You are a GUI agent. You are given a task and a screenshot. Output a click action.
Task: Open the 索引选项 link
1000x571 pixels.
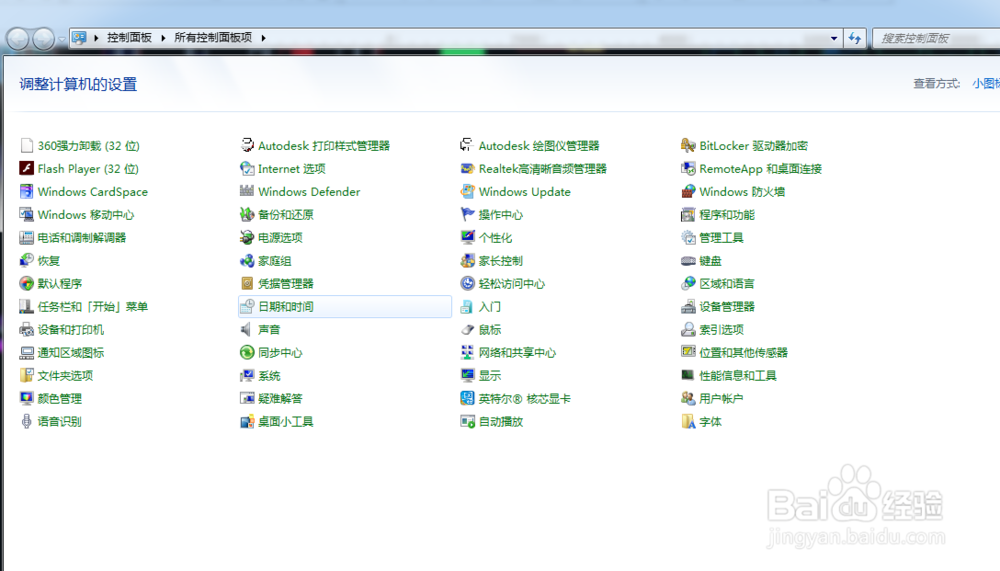pyautogui.click(x=721, y=330)
